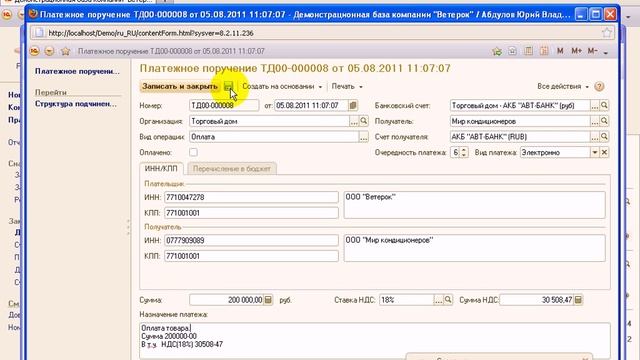Image resolution: width=640 pixels, height=360 pixels.
Task: Click the Получатель field Мир кондиционеров
Action: [x=520, y=121]
